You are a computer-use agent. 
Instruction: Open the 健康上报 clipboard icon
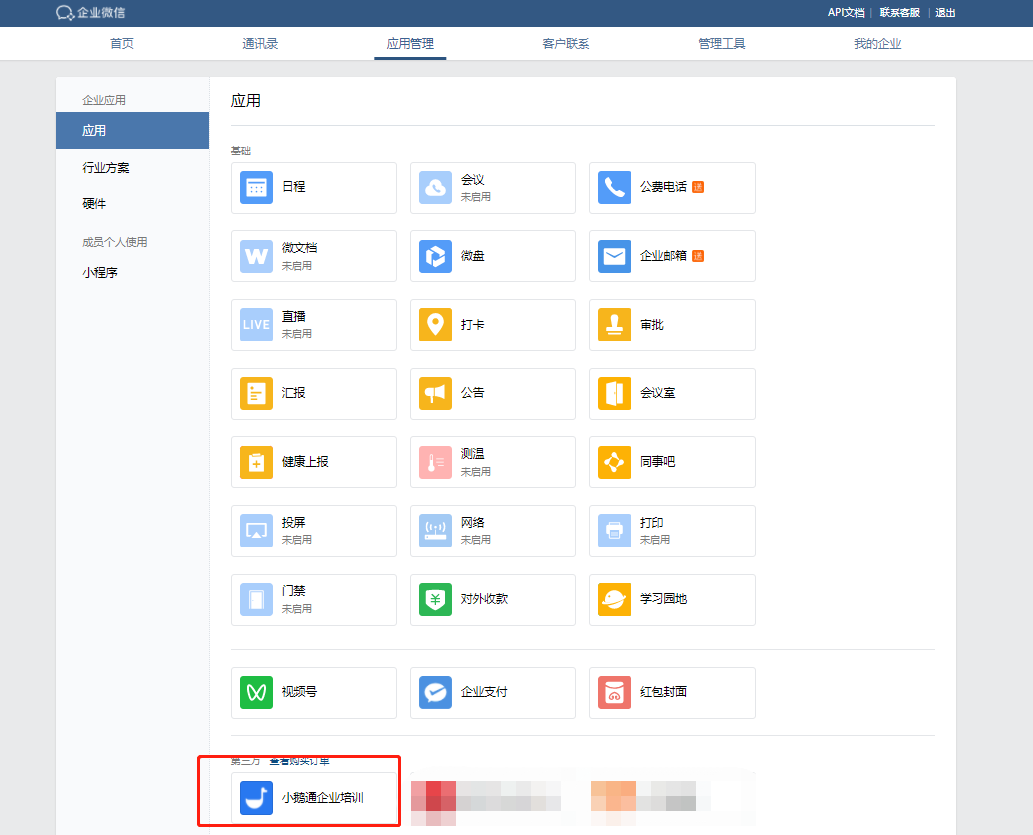pos(256,462)
